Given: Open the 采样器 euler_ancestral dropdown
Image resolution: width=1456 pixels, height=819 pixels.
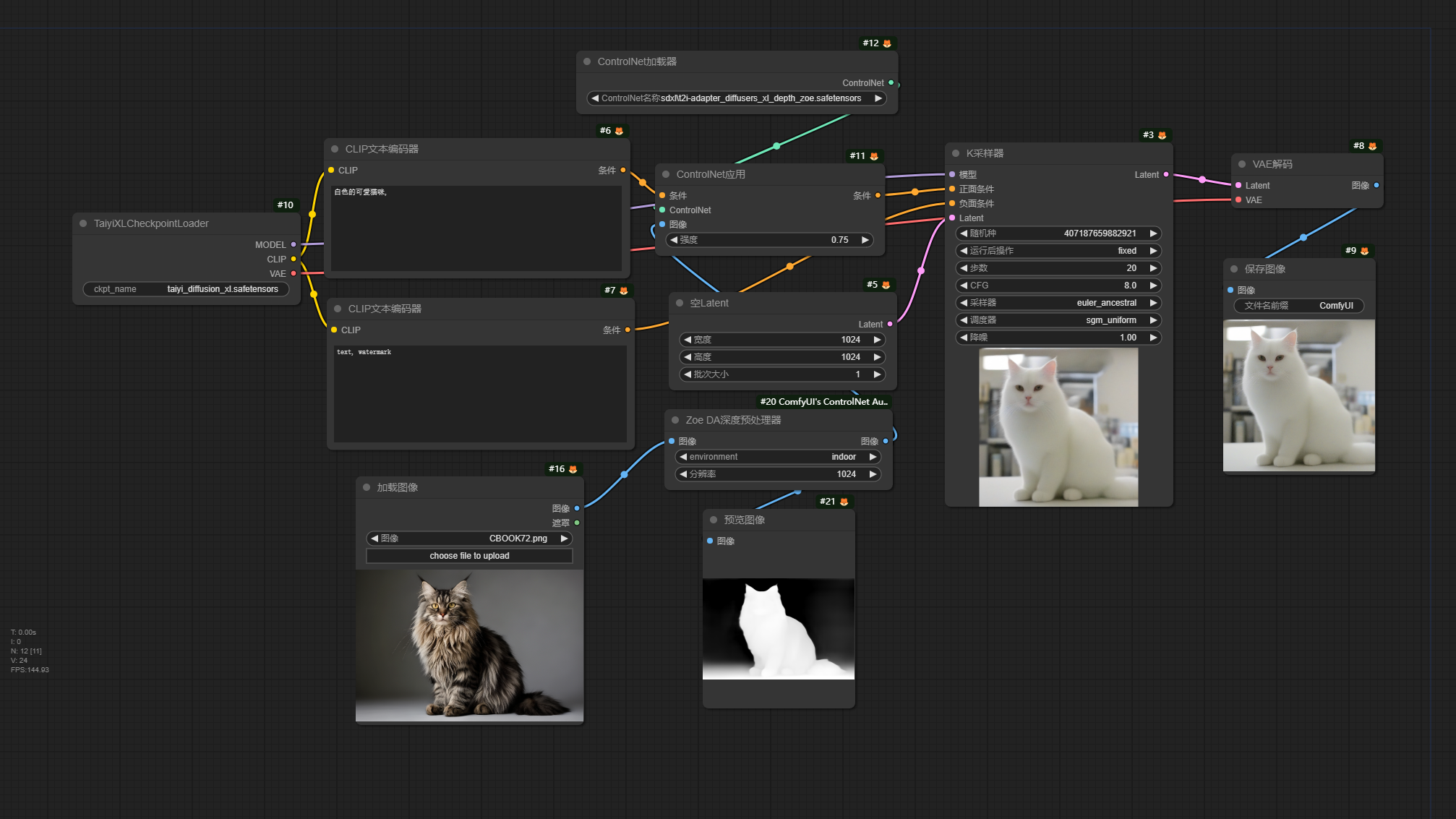Looking at the screenshot, I should tap(1058, 303).
